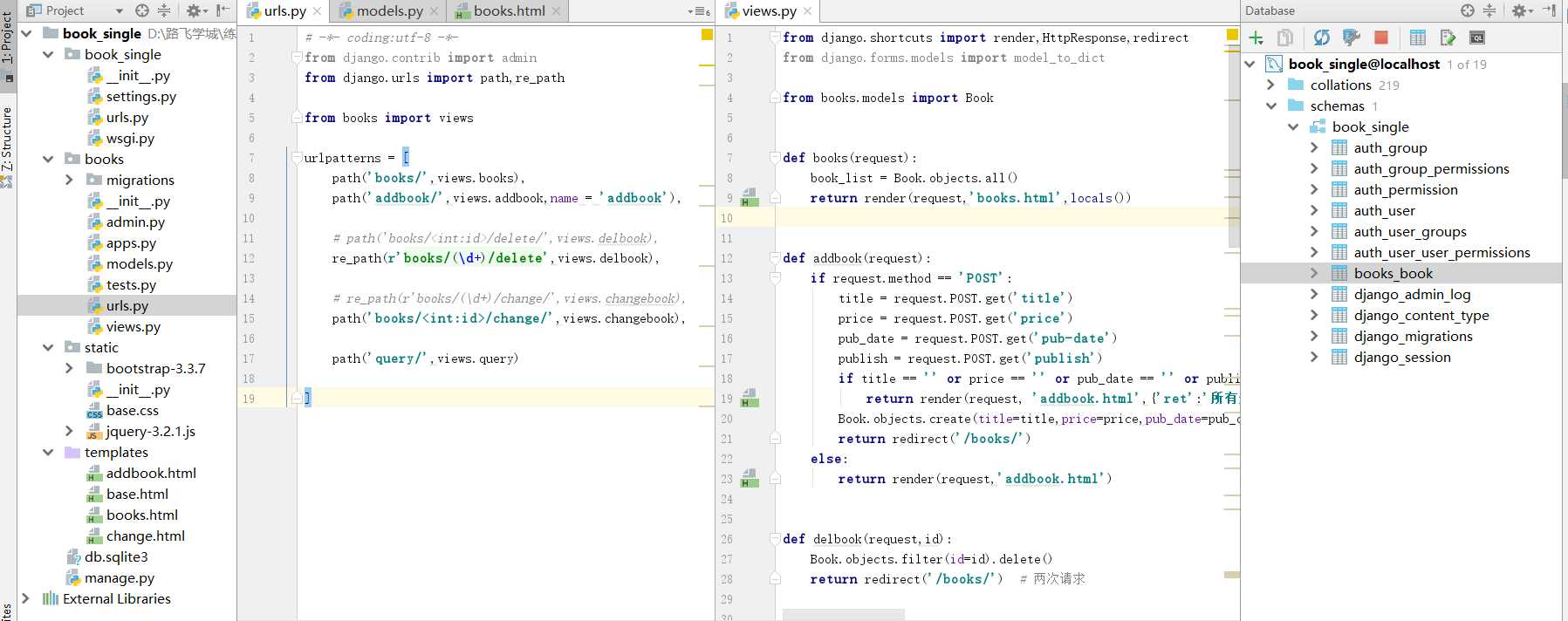Click the duplicate data source icon
The width and height of the screenshot is (1568, 621).
pos(1285,38)
